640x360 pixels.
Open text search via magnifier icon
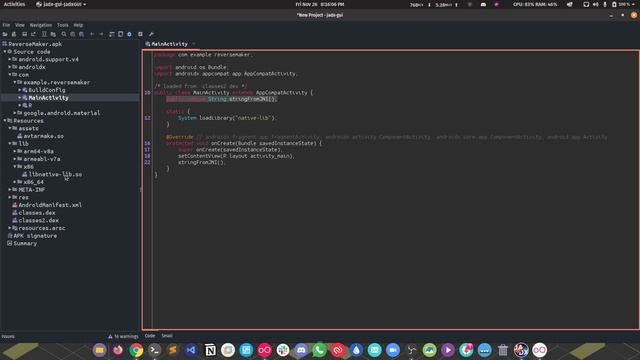point(64,34)
